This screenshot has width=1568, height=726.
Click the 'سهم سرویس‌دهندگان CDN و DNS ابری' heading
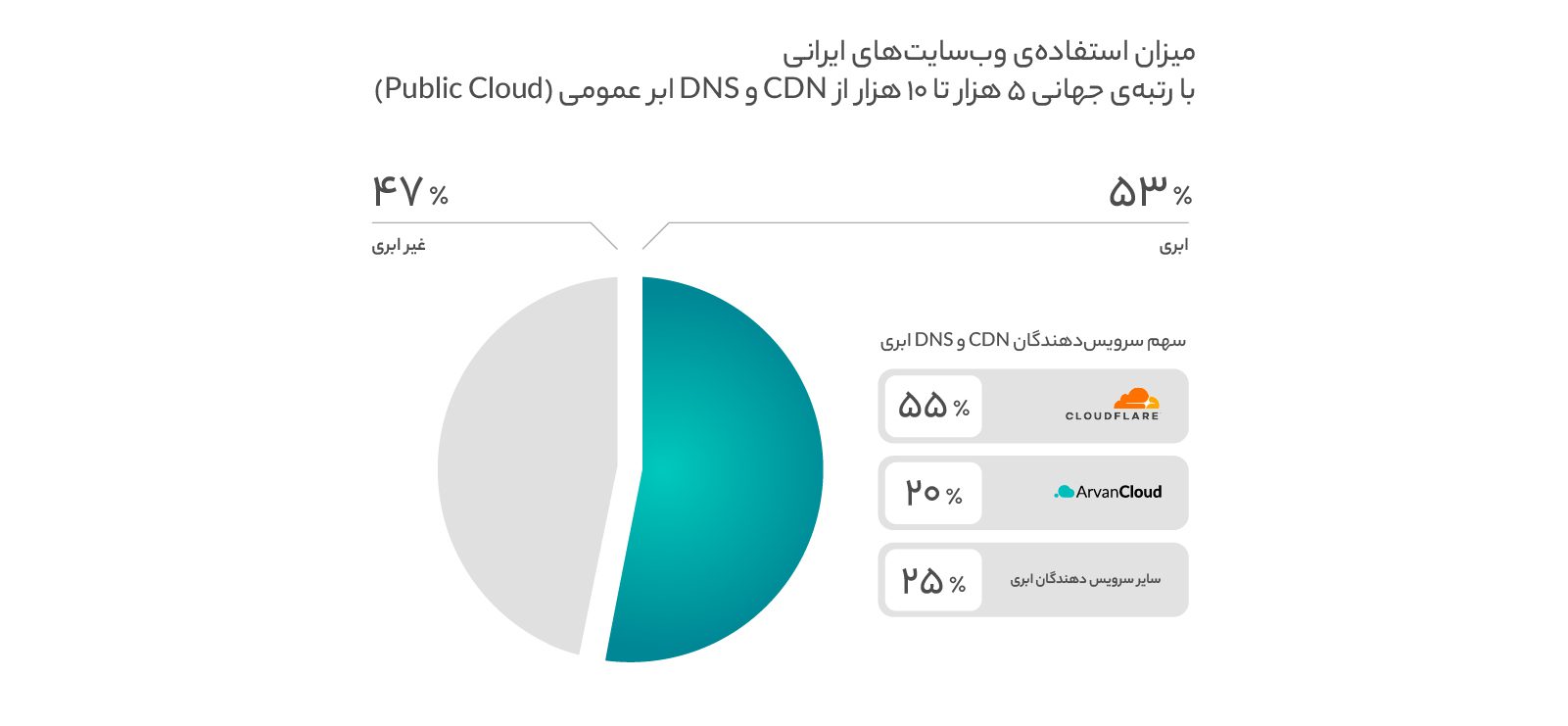coord(1033,340)
